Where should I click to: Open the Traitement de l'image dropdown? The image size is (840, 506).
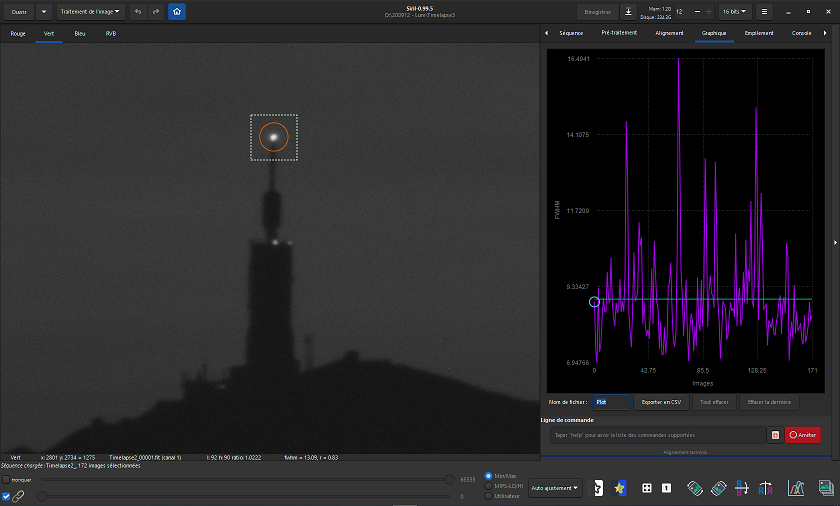pyautogui.click(x=90, y=12)
